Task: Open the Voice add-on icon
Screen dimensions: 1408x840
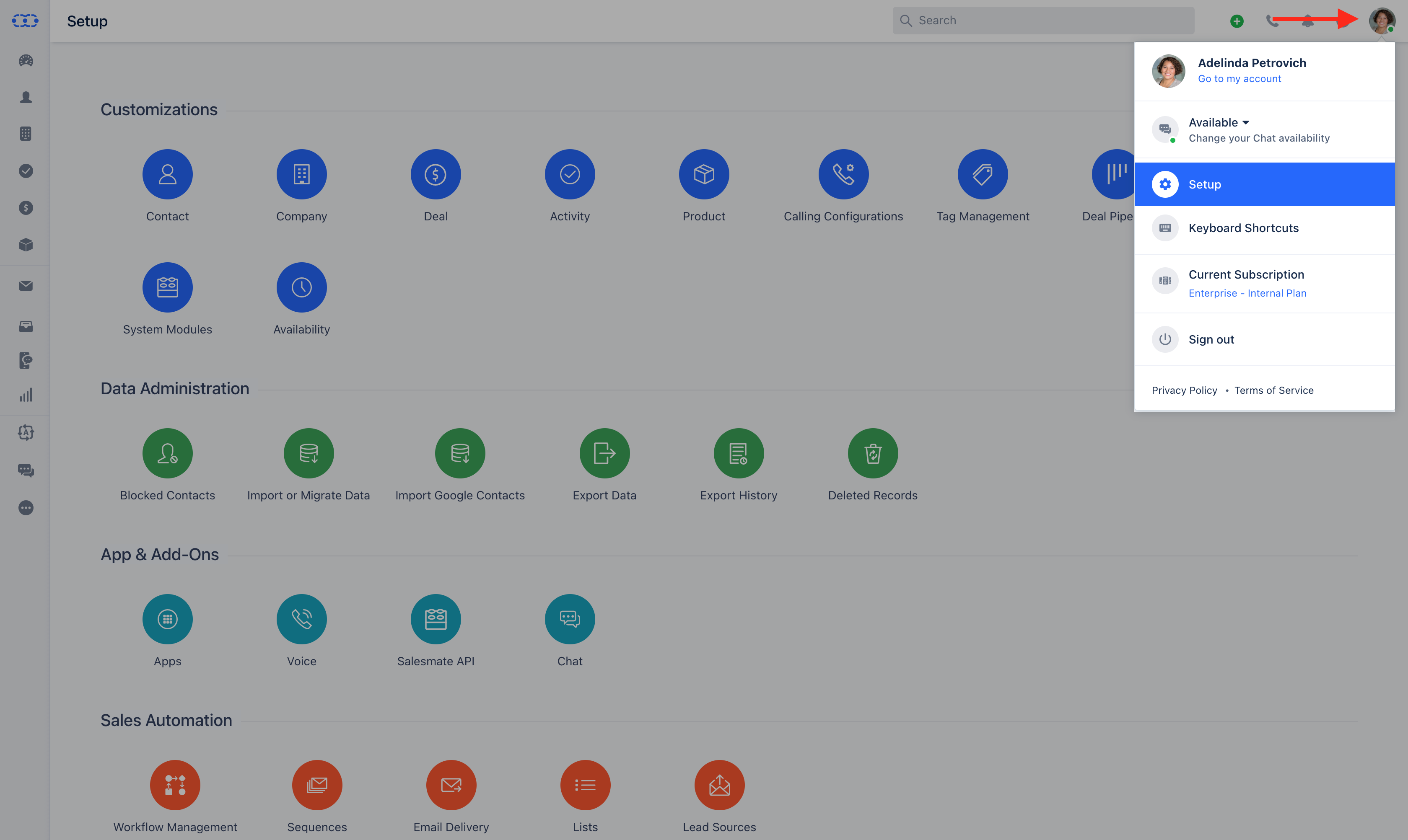Action: 301,619
